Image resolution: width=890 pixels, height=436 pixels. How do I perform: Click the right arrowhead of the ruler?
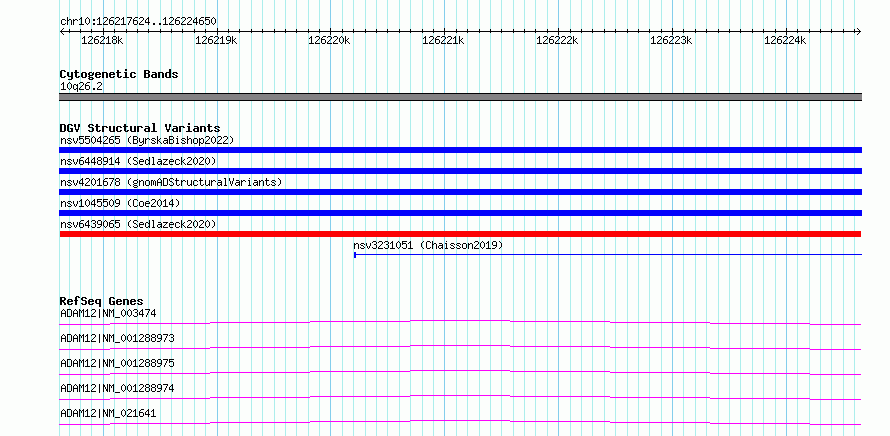[859, 31]
